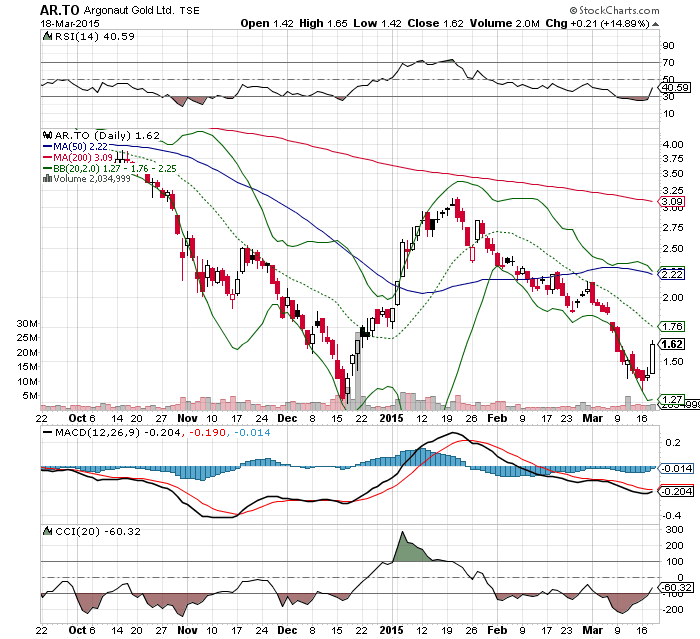Click the AR.TO ticker symbol title
Viewport: 700px width, 639px height.
tap(59, 10)
